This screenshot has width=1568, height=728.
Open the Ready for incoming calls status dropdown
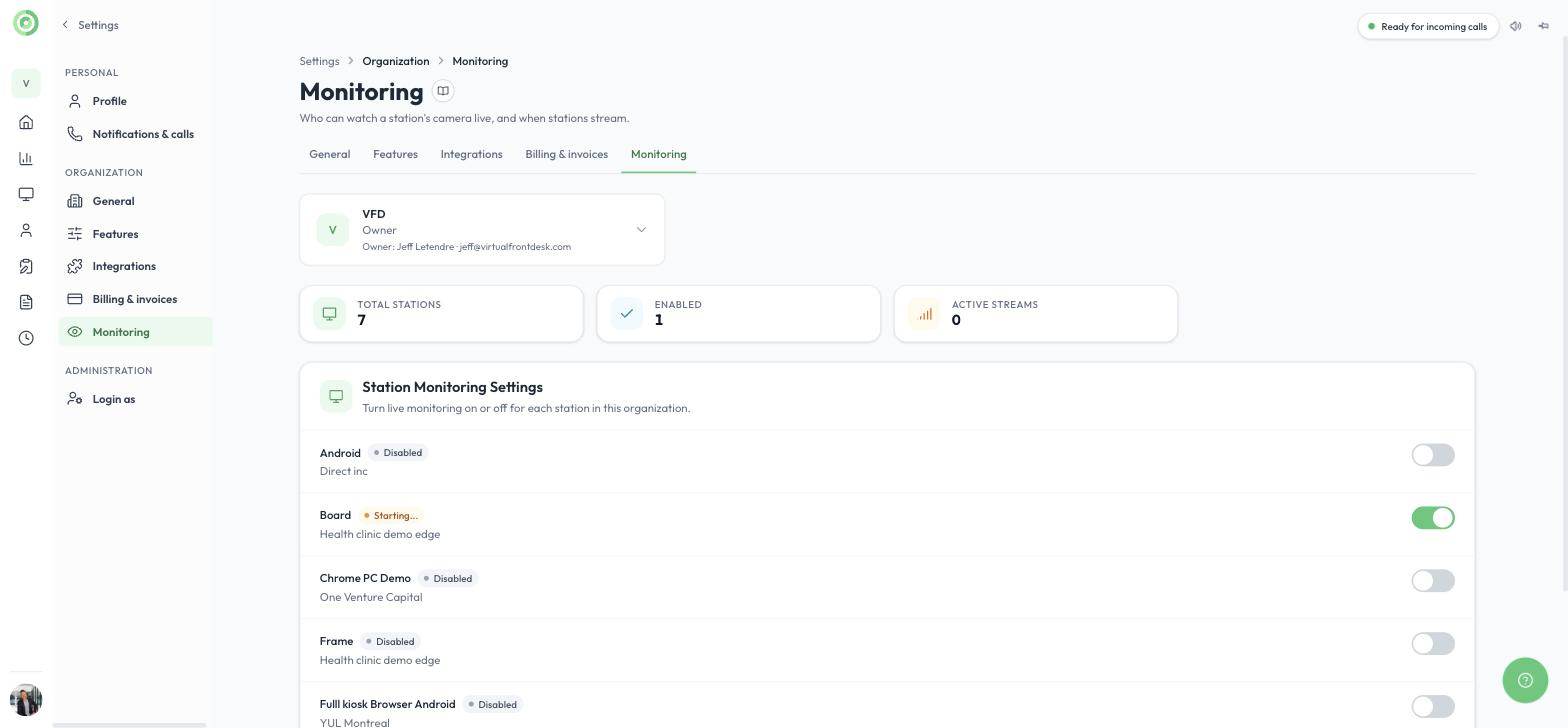coord(1428,26)
